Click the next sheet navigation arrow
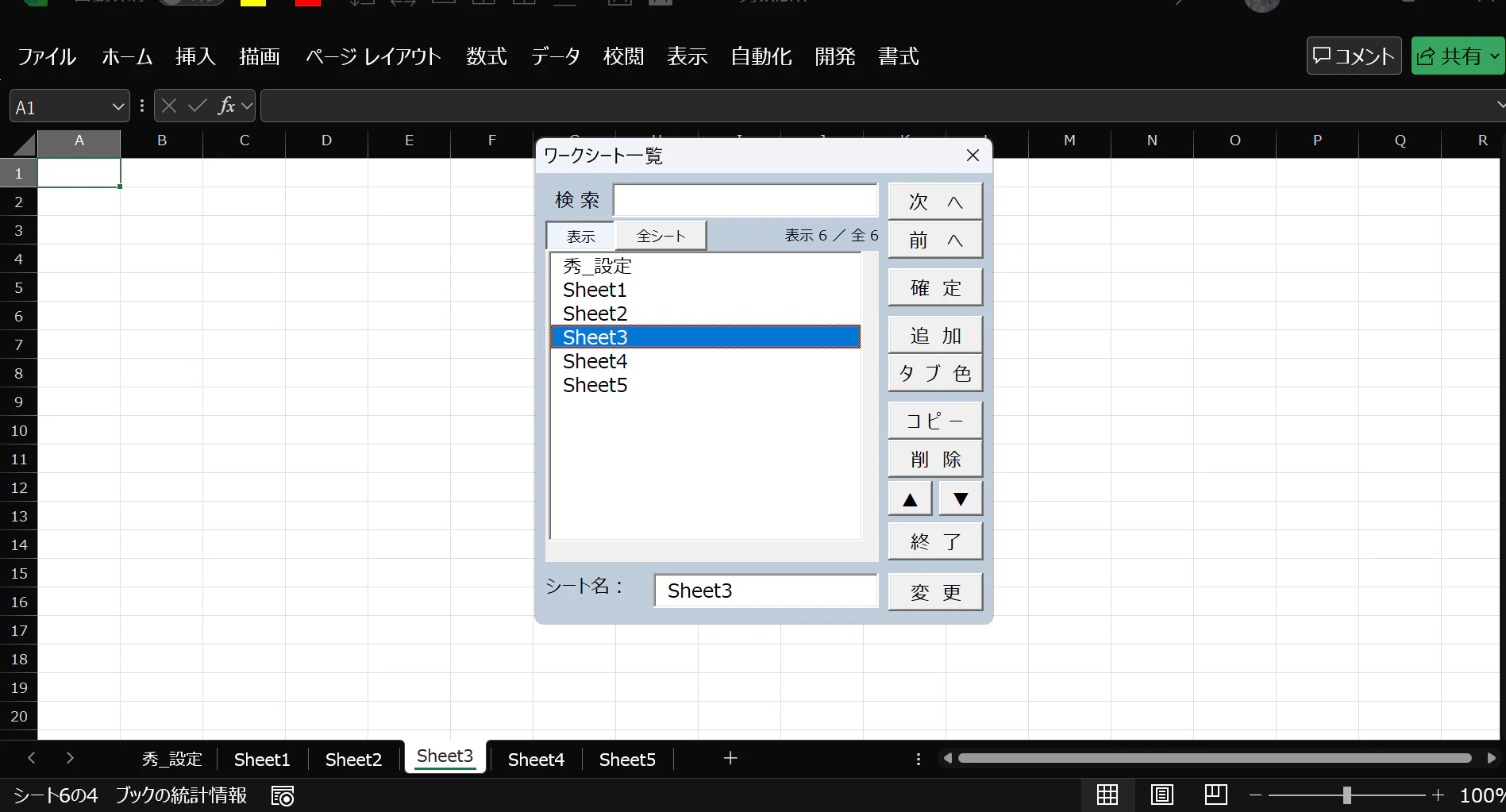The height and width of the screenshot is (812, 1506). point(70,758)
